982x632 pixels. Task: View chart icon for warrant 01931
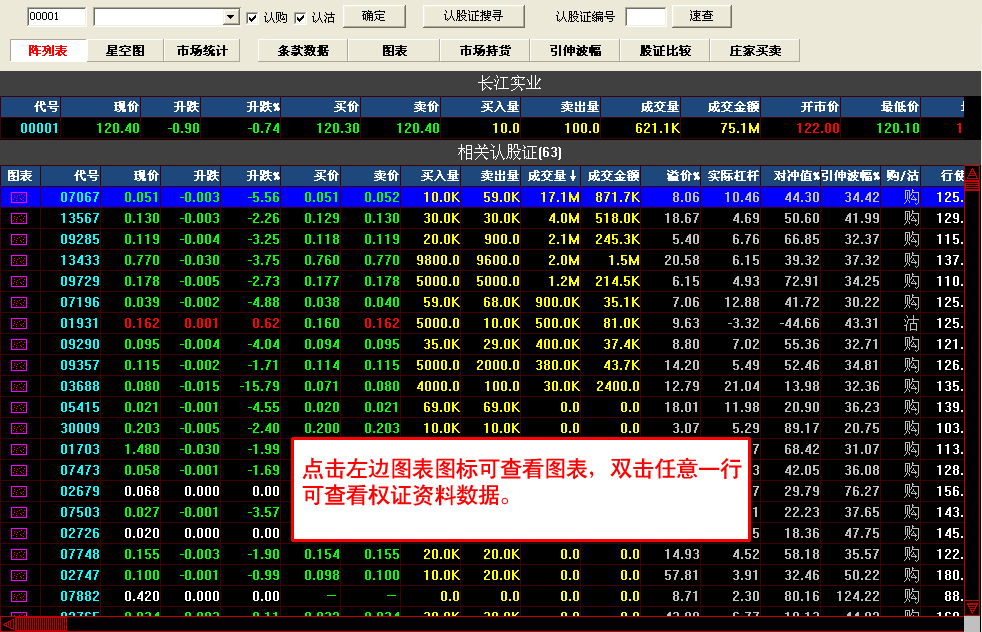[19, 324]
